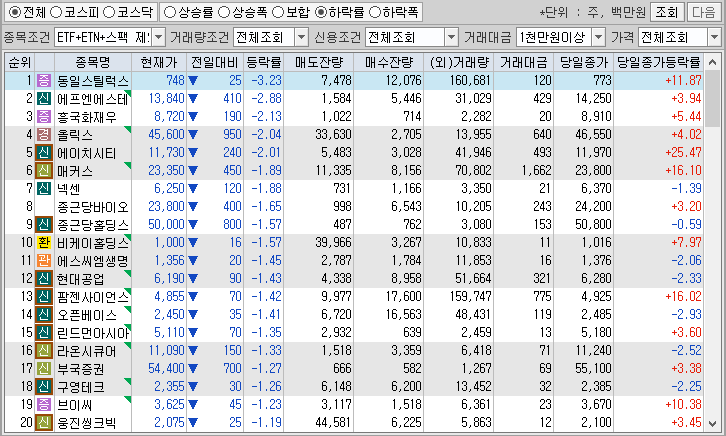Viewport: 726px width, 436px height.
Task: Click the table scrollbar down arrow
Action: [713, 424]
